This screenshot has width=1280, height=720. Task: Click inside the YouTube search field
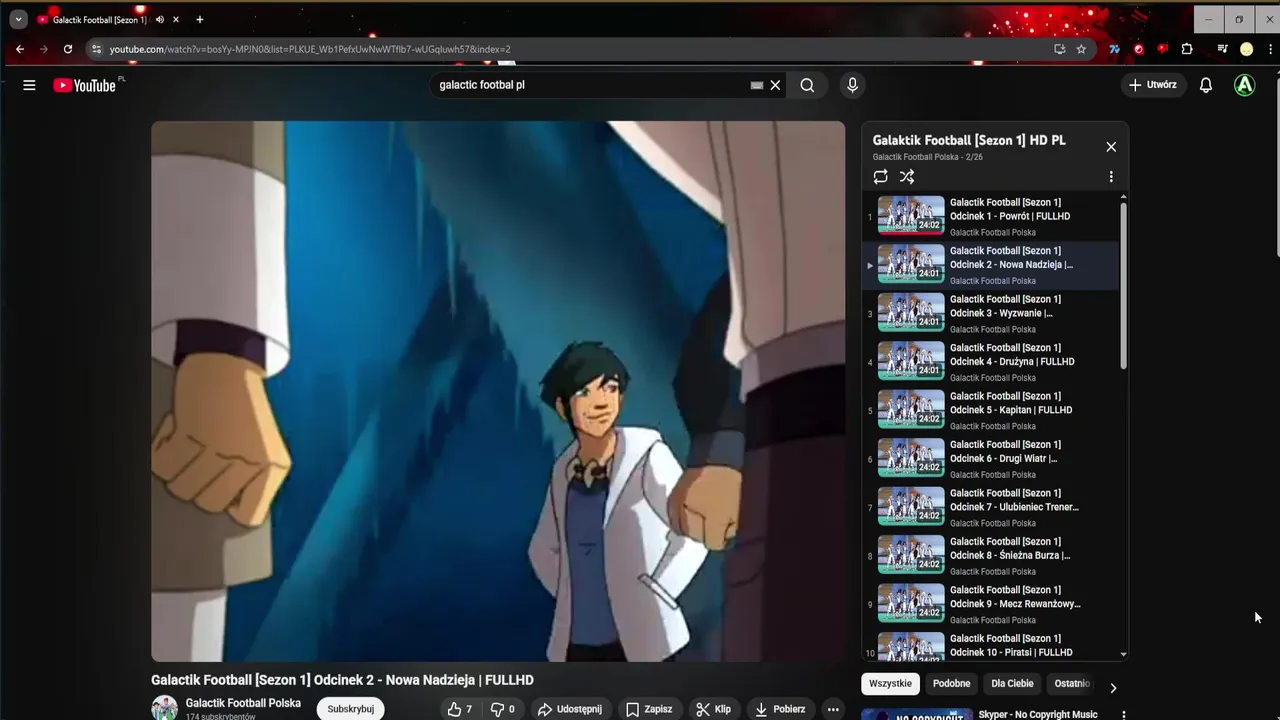pos(590,85)
